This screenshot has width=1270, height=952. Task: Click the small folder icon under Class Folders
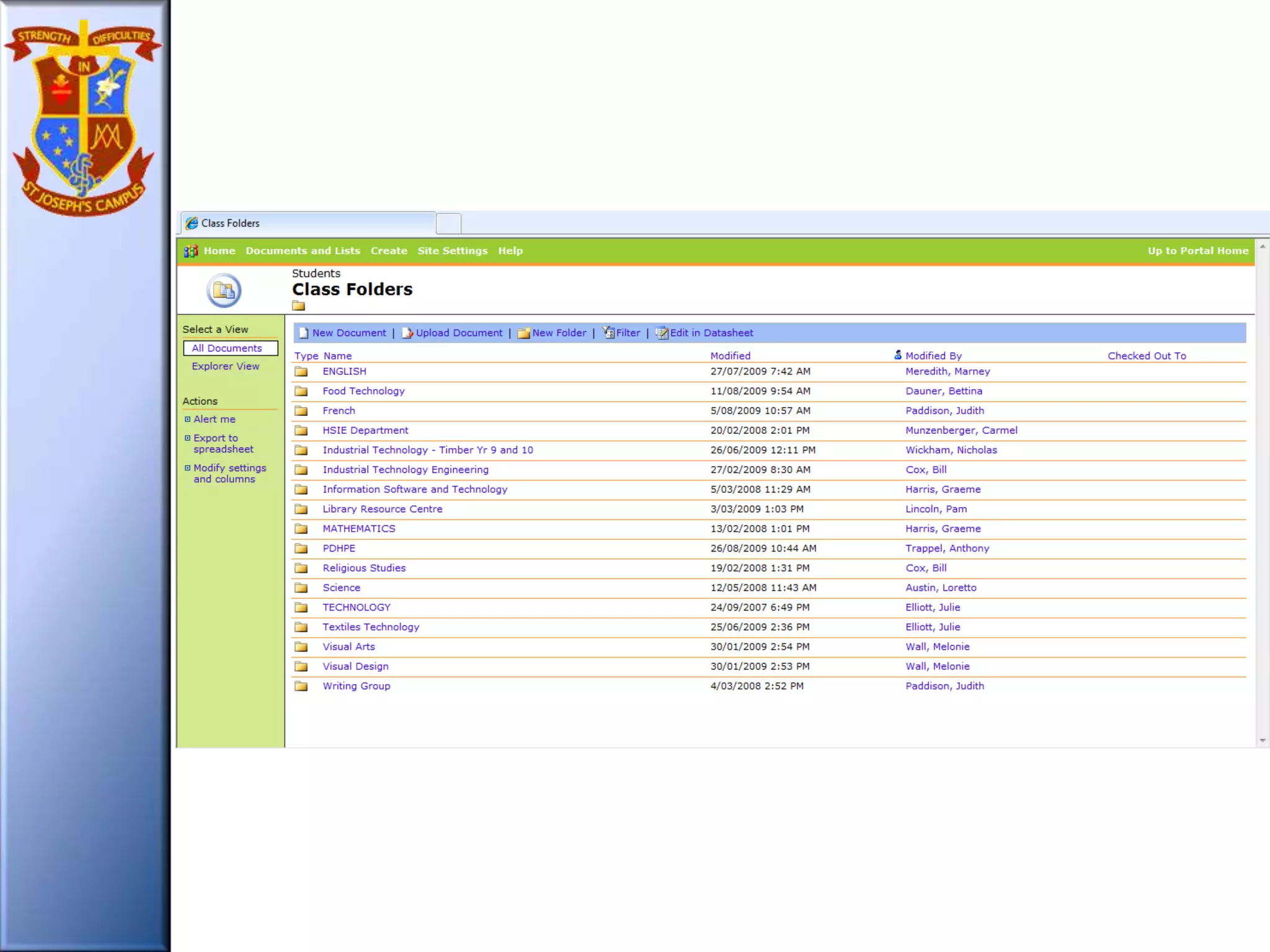pyautogui.click(x=298, y=306)
